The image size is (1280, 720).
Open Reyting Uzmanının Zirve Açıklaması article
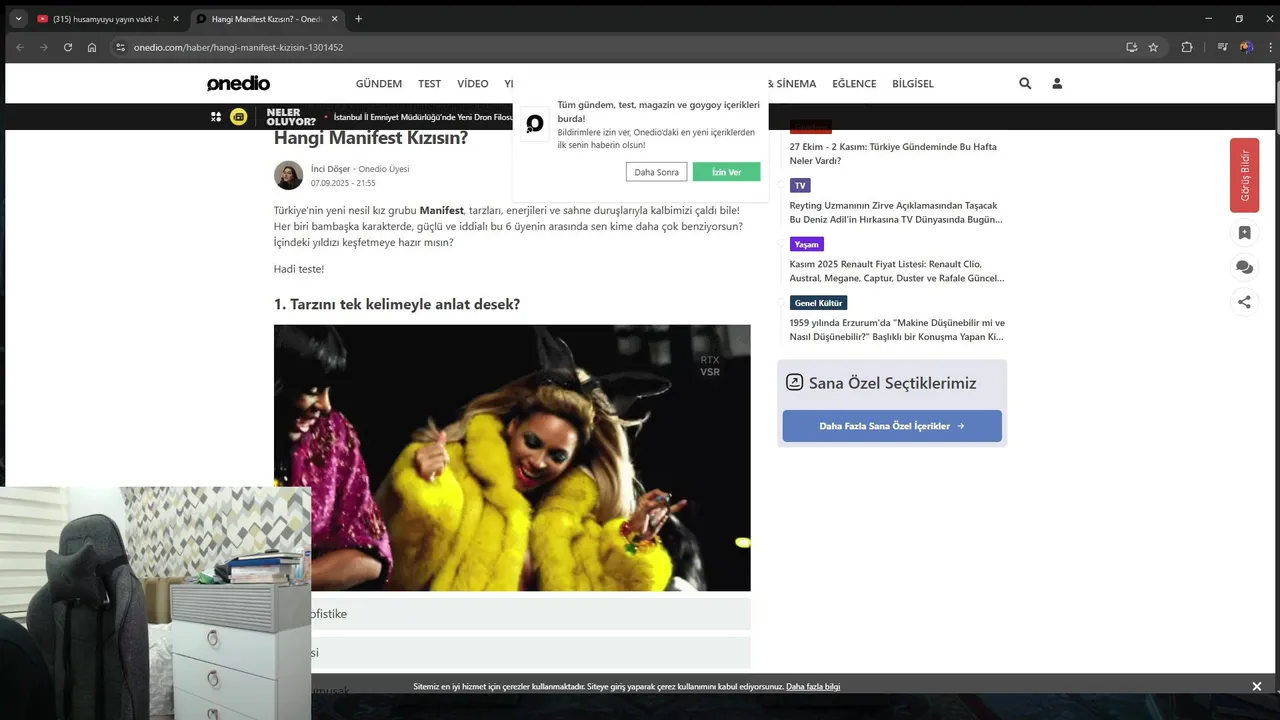(x=896, y=212)
